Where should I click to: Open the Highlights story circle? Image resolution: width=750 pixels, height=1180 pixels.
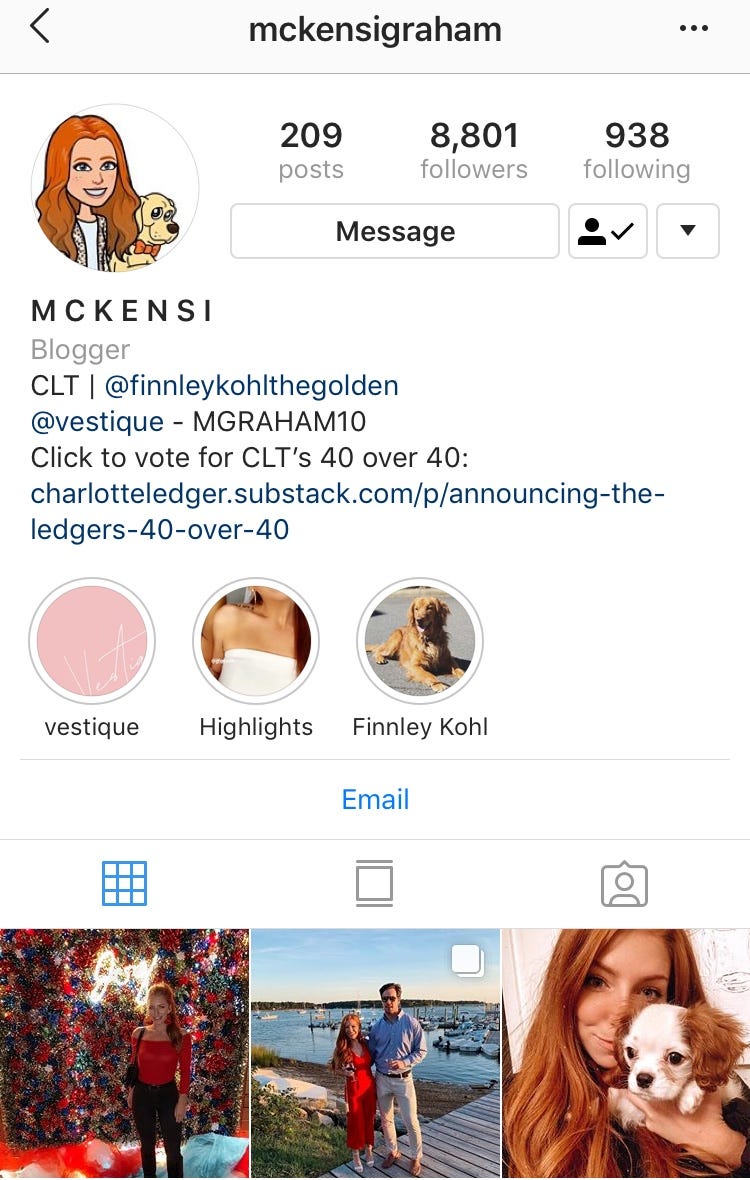click(256, 641)
